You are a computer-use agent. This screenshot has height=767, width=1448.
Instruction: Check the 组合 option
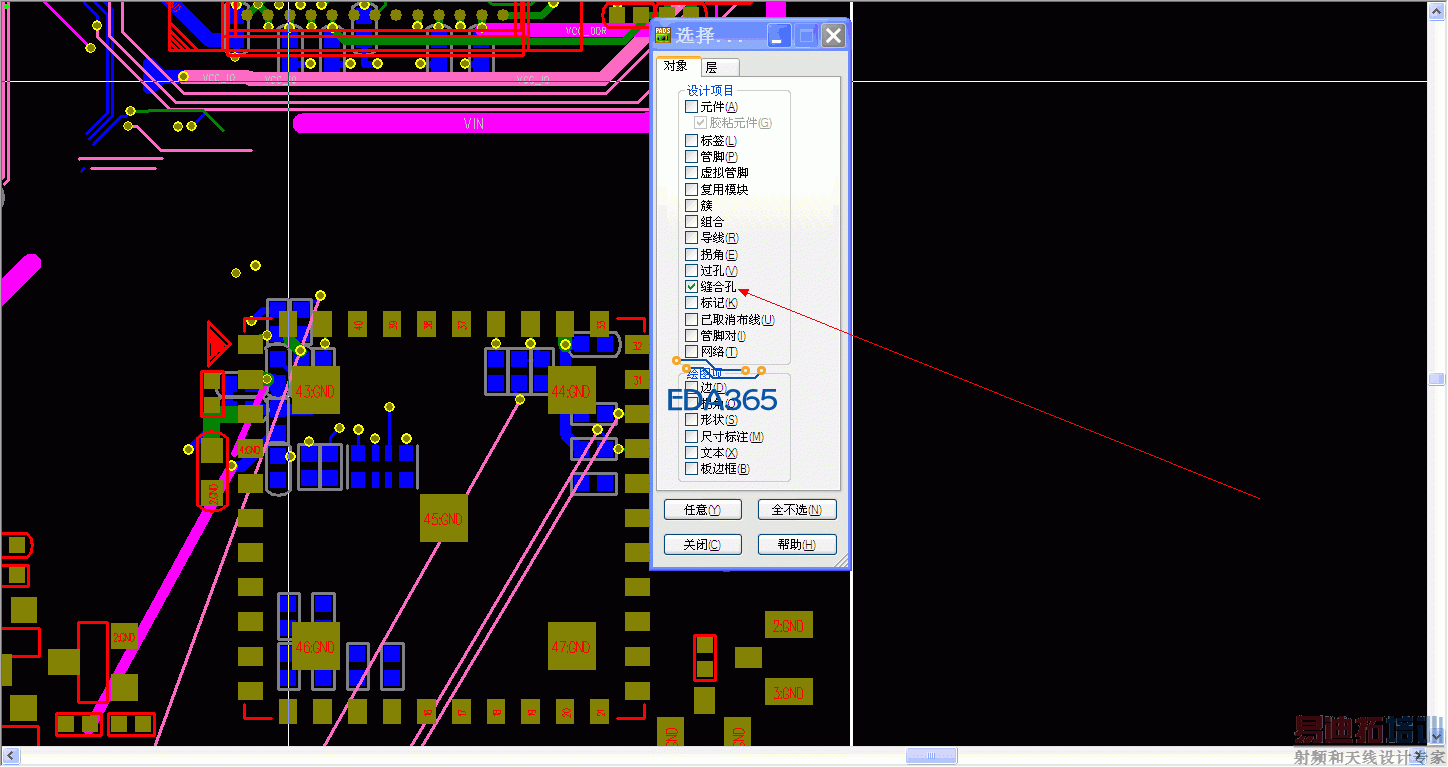(692, 222)
